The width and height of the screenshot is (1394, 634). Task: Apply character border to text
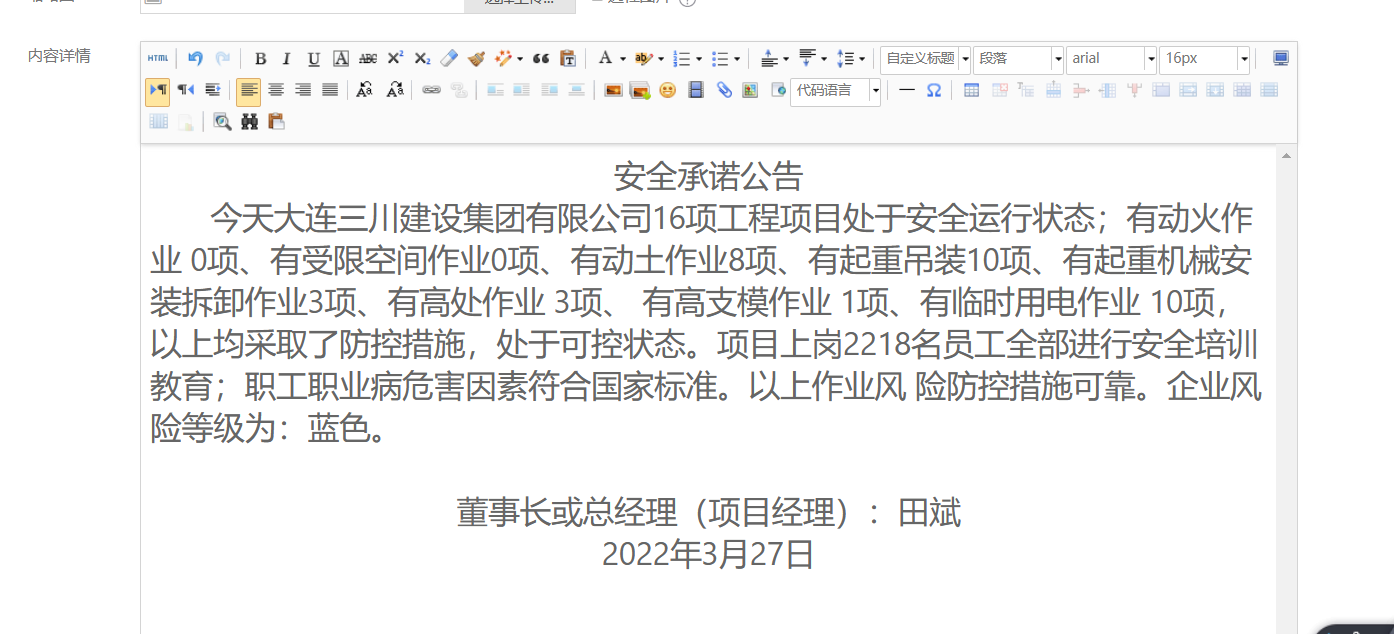(341, 59)
